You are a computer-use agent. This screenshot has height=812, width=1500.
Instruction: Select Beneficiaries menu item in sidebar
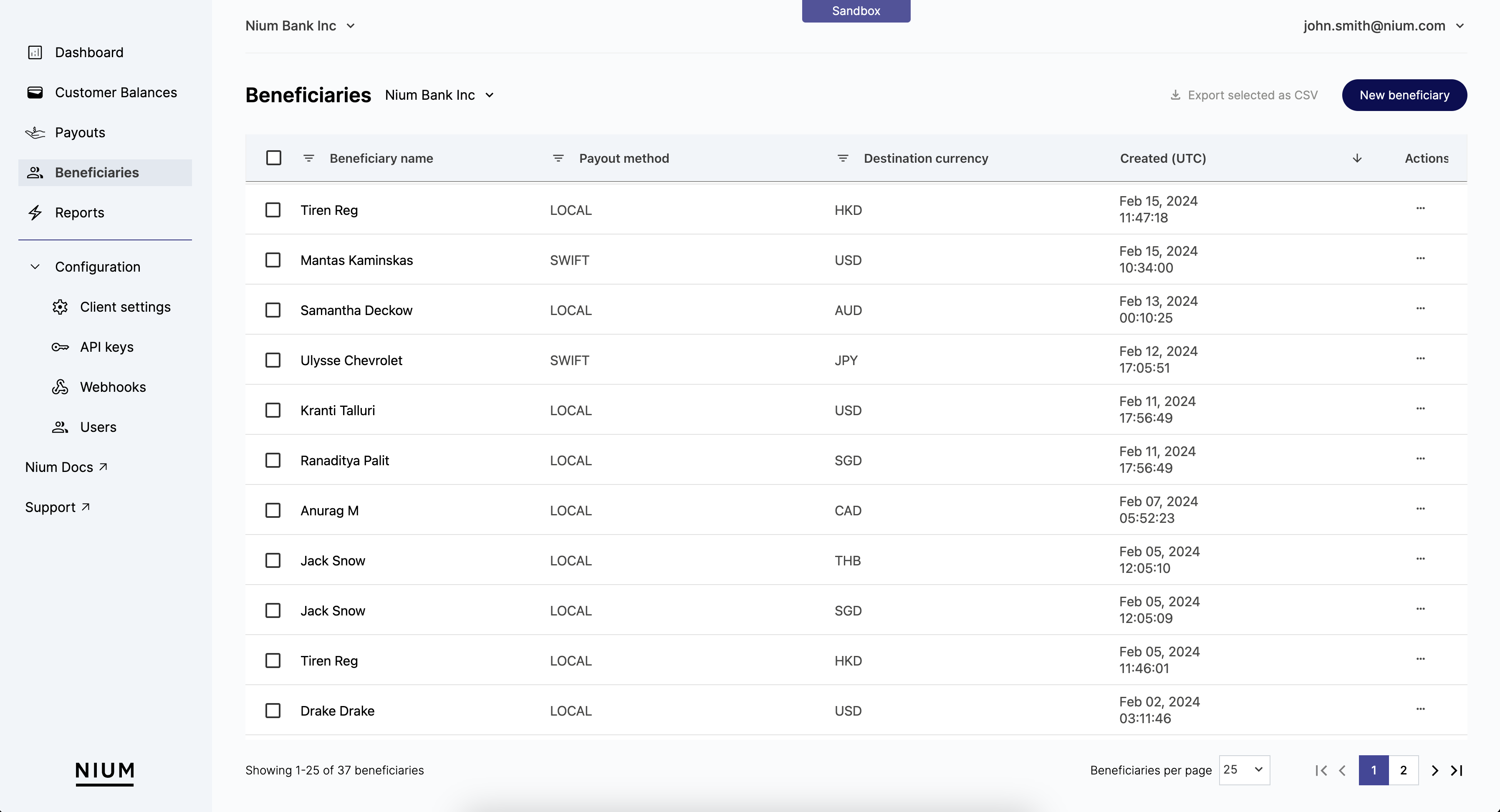coord(97,172)
